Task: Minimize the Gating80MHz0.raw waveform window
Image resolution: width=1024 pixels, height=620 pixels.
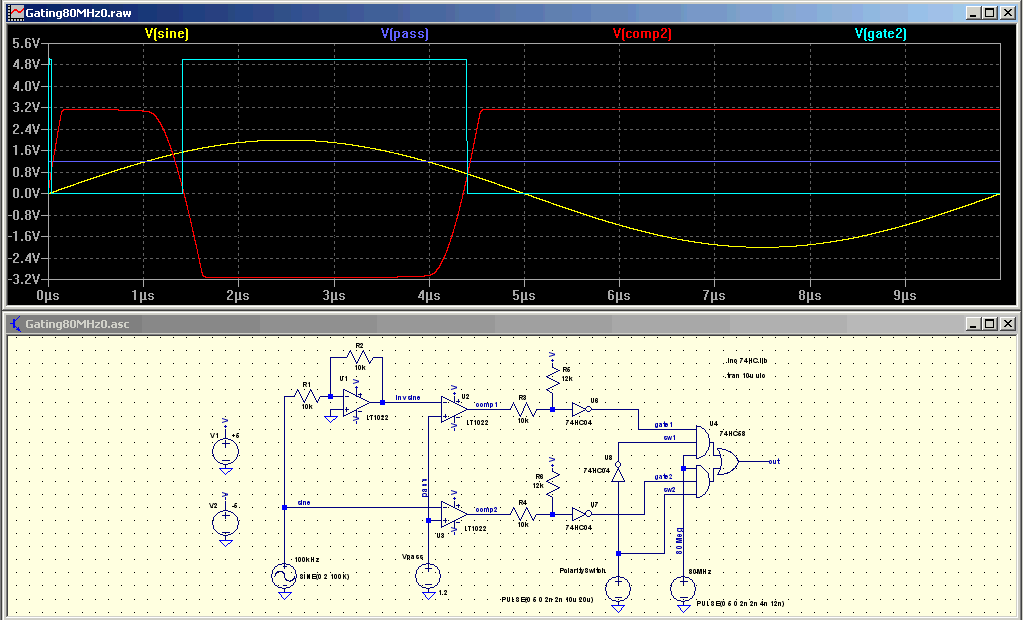Action: pyautogui.click(x=974, y=12)
